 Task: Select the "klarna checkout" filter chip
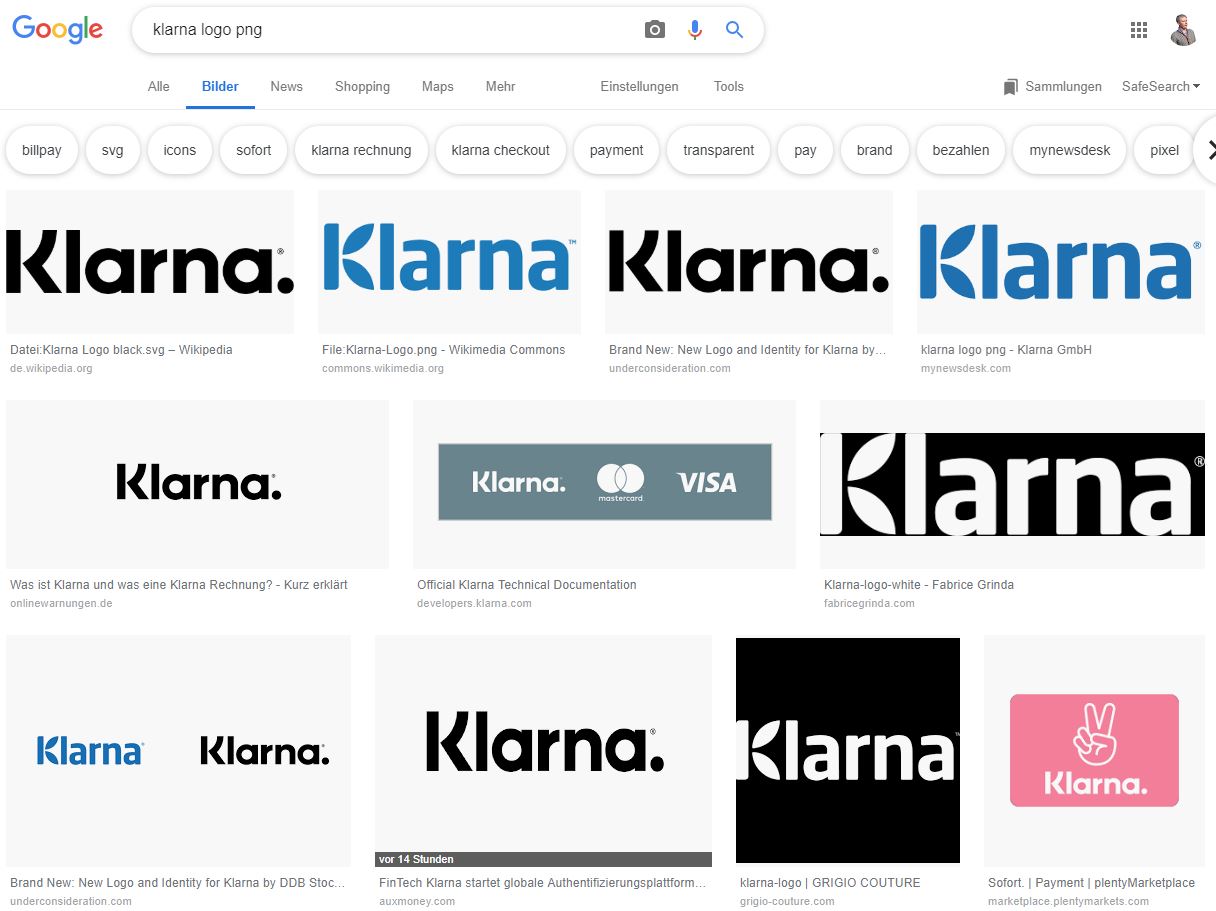tap(500, 150)
